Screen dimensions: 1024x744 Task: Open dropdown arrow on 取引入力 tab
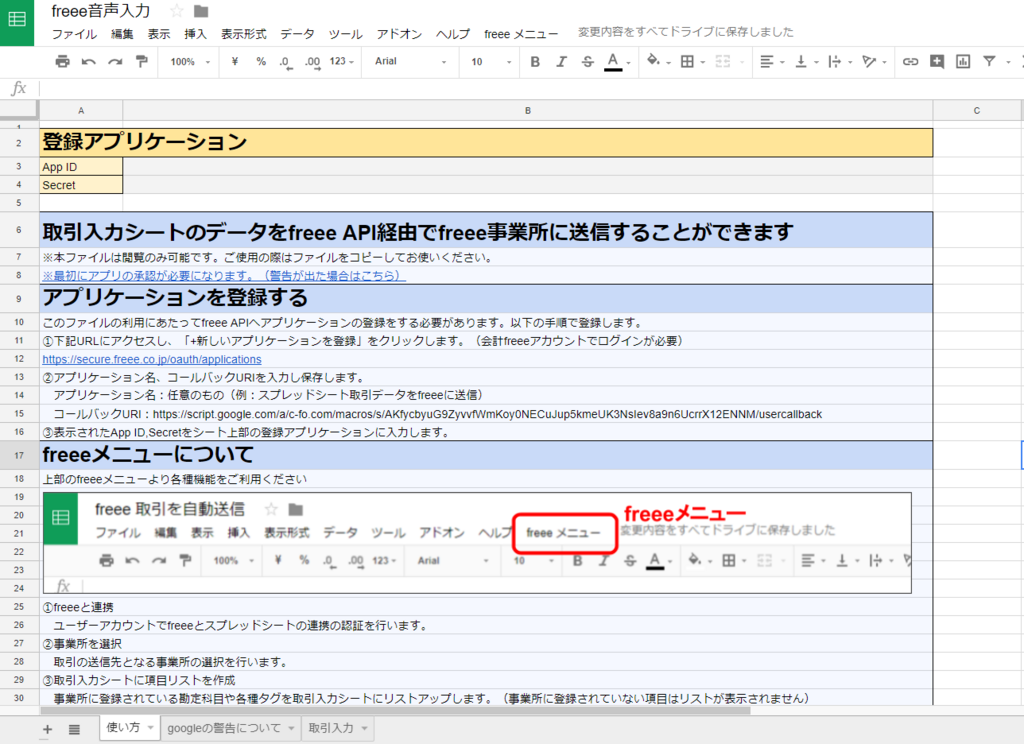click(x=364, y=728)
